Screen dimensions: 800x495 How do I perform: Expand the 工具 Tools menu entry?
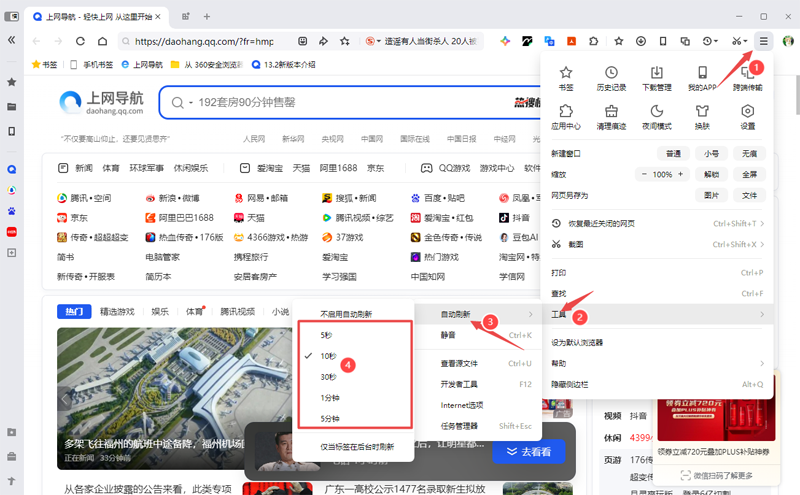pos(657,314)
